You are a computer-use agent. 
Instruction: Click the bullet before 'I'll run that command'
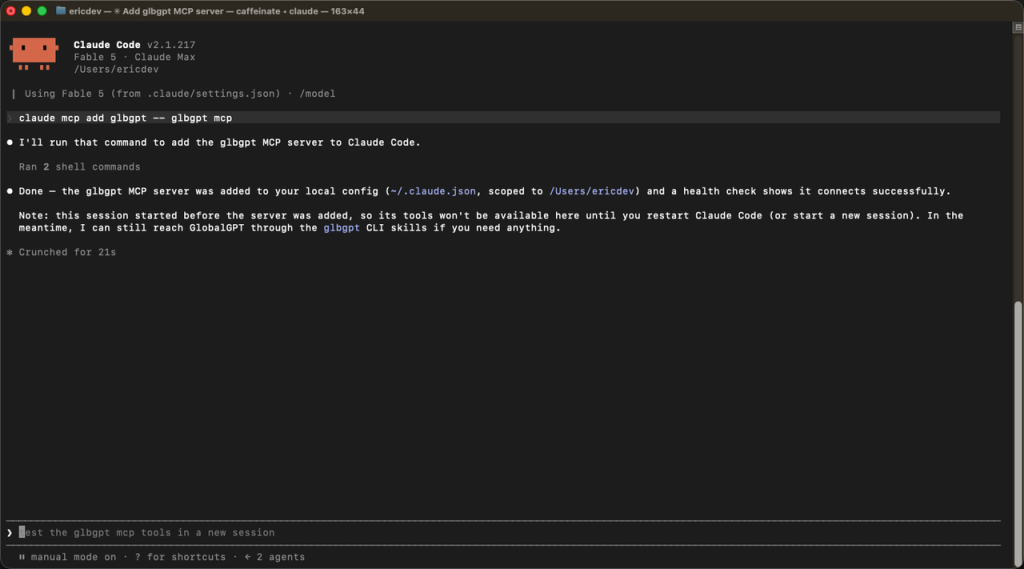coord(10,142)
